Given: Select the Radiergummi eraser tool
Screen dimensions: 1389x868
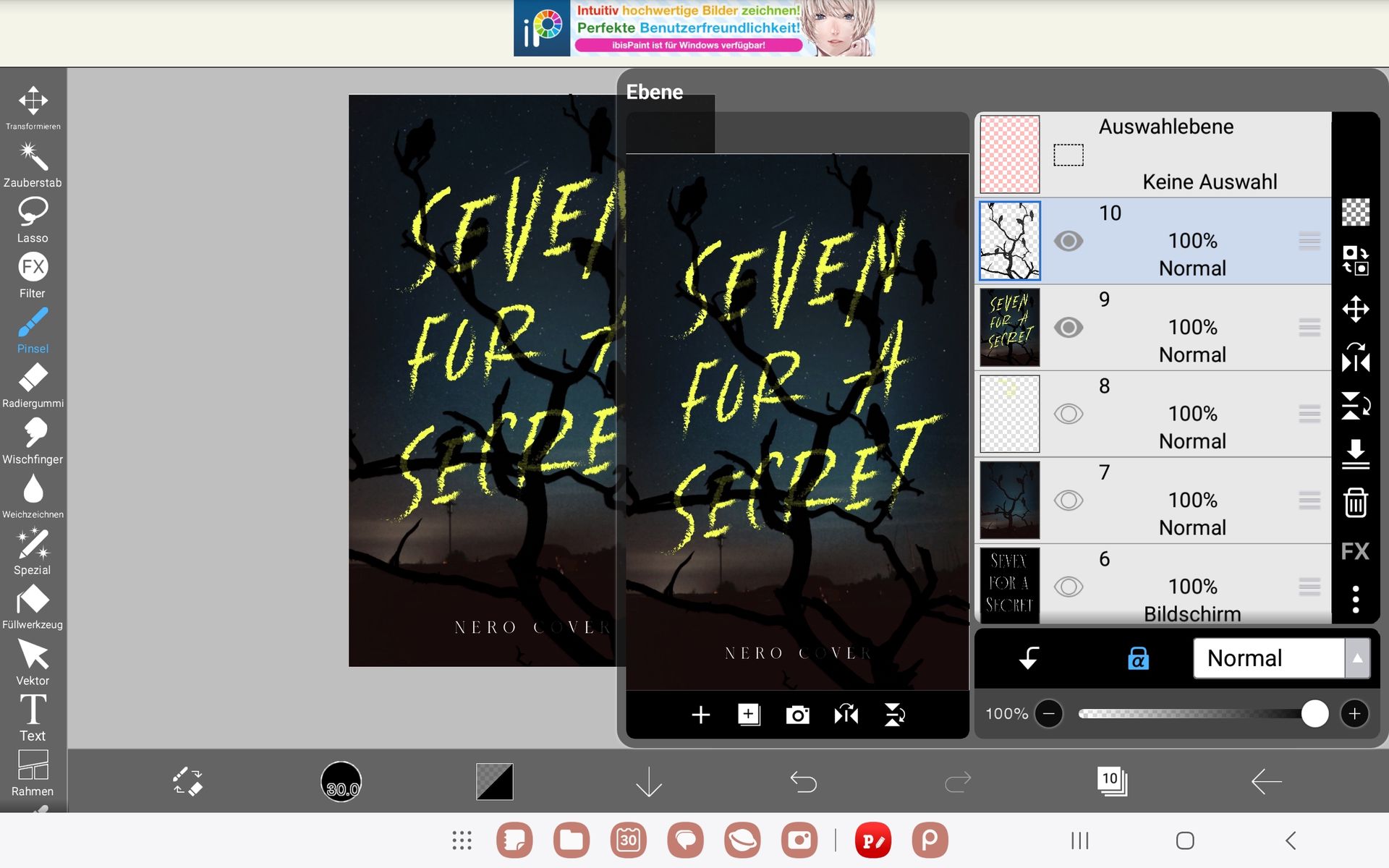Looking at the screenshot, I should [x=33, y=386].
